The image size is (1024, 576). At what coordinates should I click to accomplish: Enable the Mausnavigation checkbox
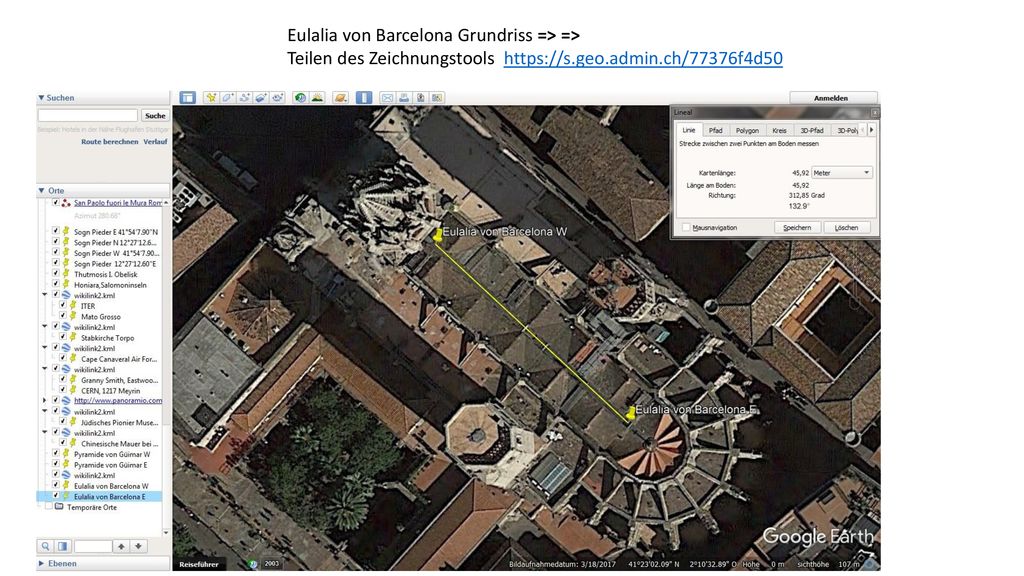coord(686,227)
